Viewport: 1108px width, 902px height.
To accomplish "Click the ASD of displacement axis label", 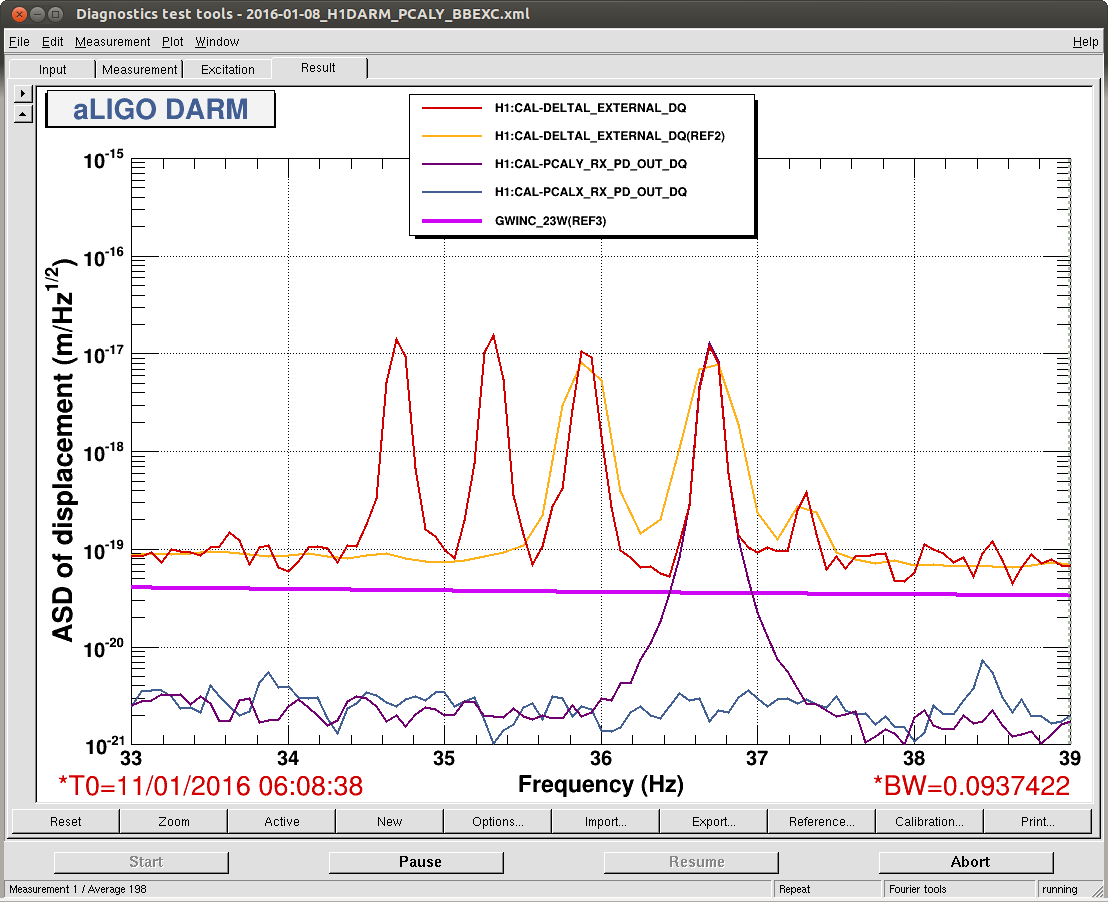I will click(x=62, y=450).
